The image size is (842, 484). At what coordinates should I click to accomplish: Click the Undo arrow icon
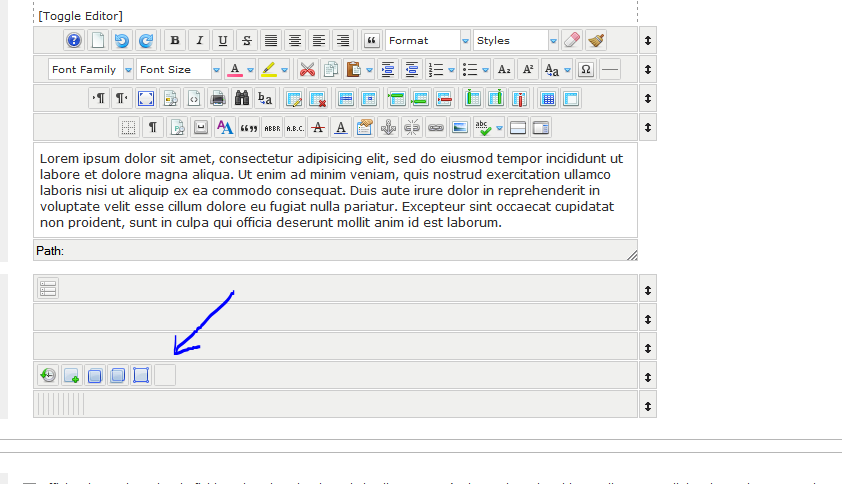click(x=122, y=41)
